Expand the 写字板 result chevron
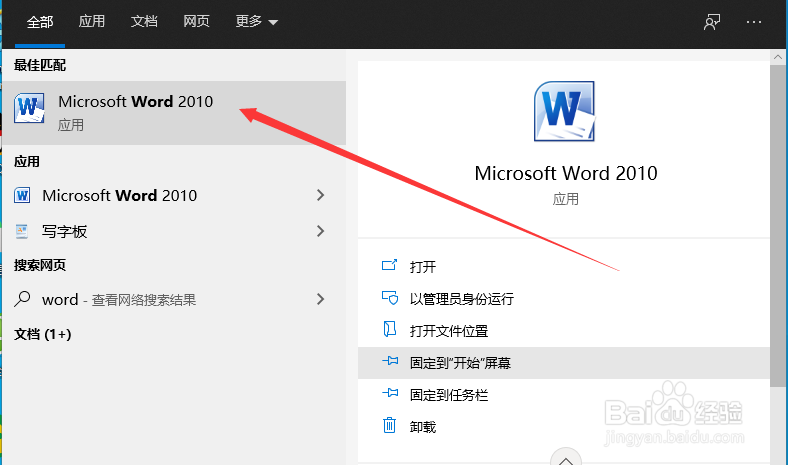788x465 pixels. tap(321, 231)
